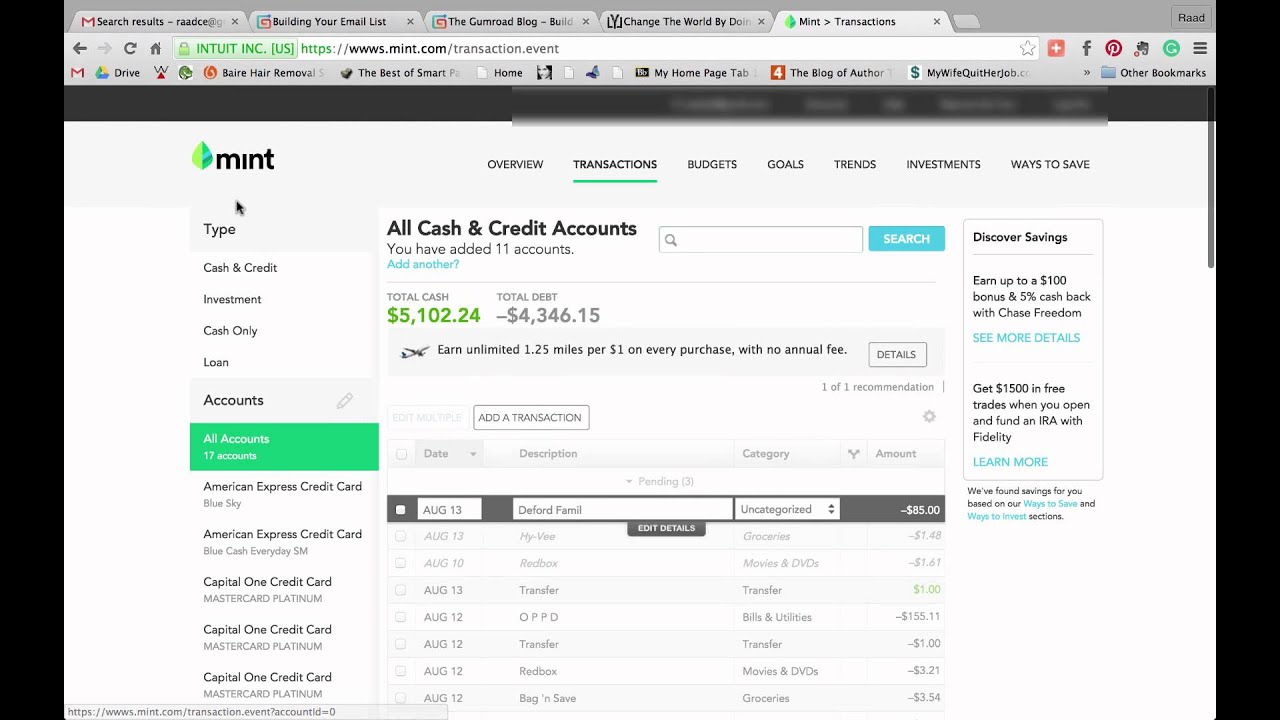Toggle select-all checkbox in table header
The height and width of the screenshot is (720, 1280).
(401, 454)
